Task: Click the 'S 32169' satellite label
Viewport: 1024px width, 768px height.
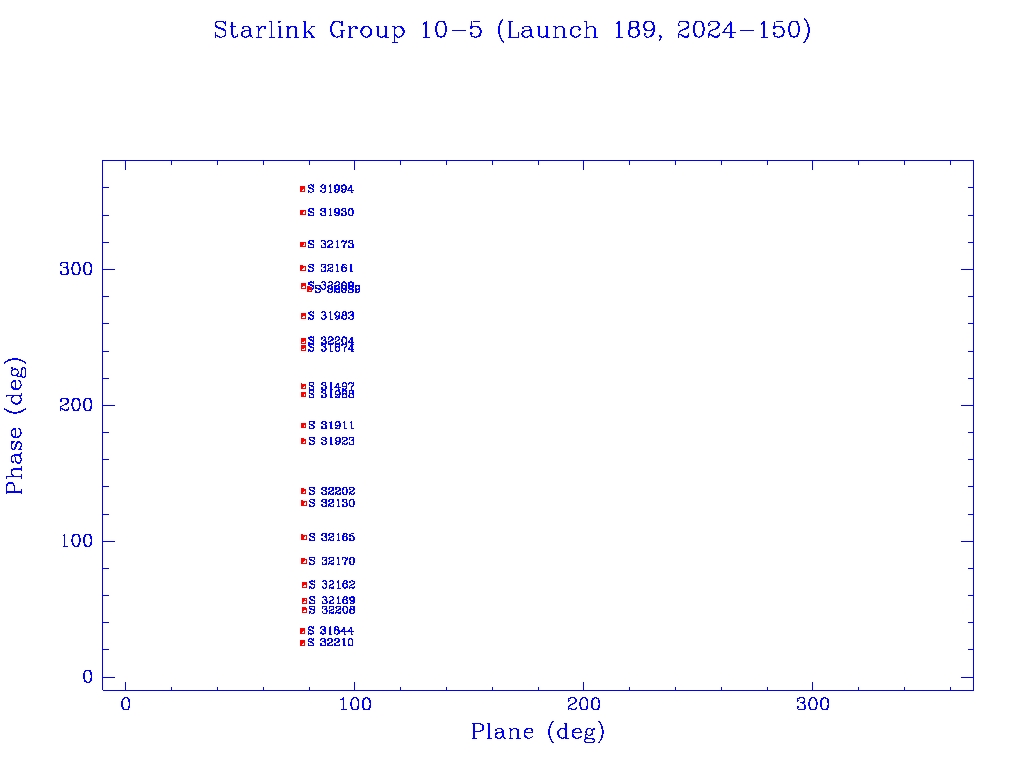Action: coord(332,601)
